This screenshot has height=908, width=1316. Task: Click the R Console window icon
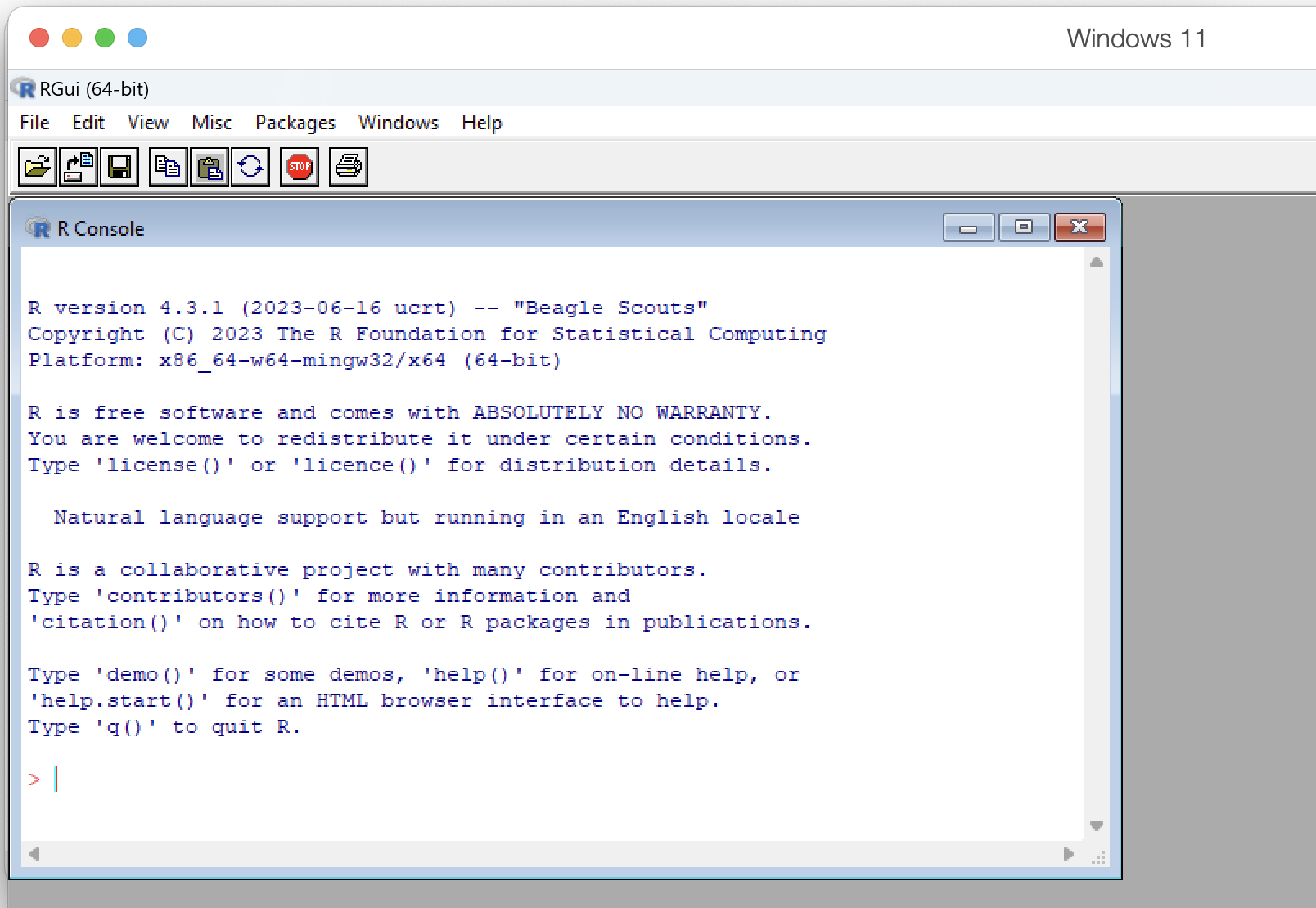[38, 228]
